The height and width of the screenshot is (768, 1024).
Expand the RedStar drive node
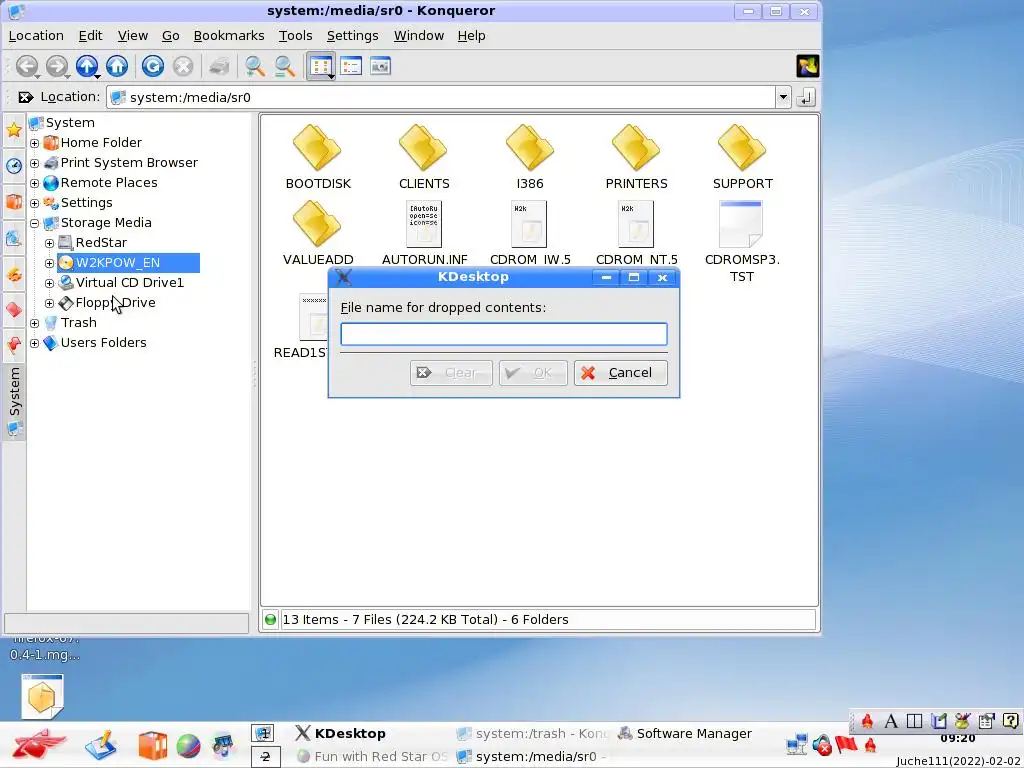[x=50, y=243]
